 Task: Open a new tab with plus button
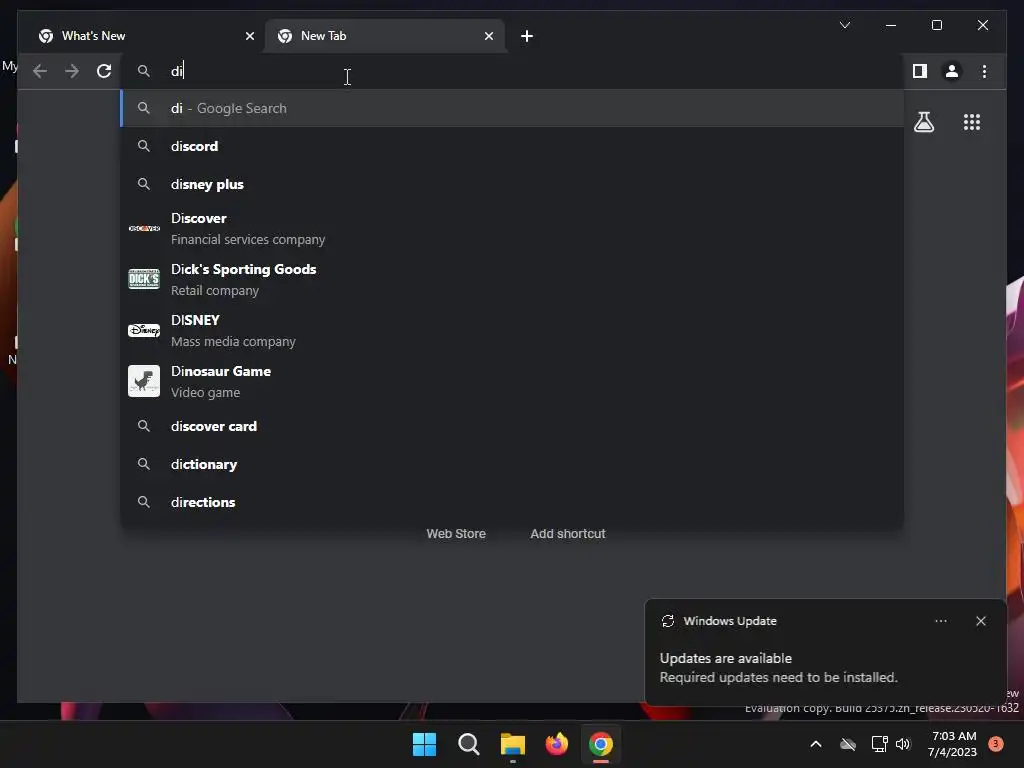coord(527,36)
